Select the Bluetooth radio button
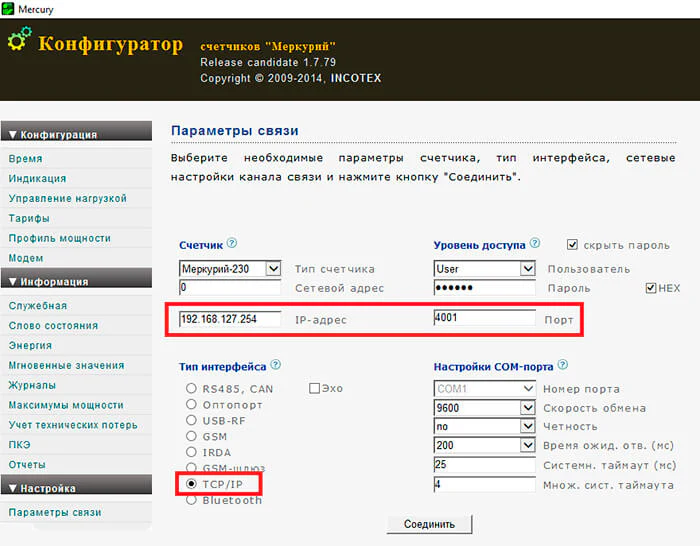 pyautogui.click(x=191, y=500)
